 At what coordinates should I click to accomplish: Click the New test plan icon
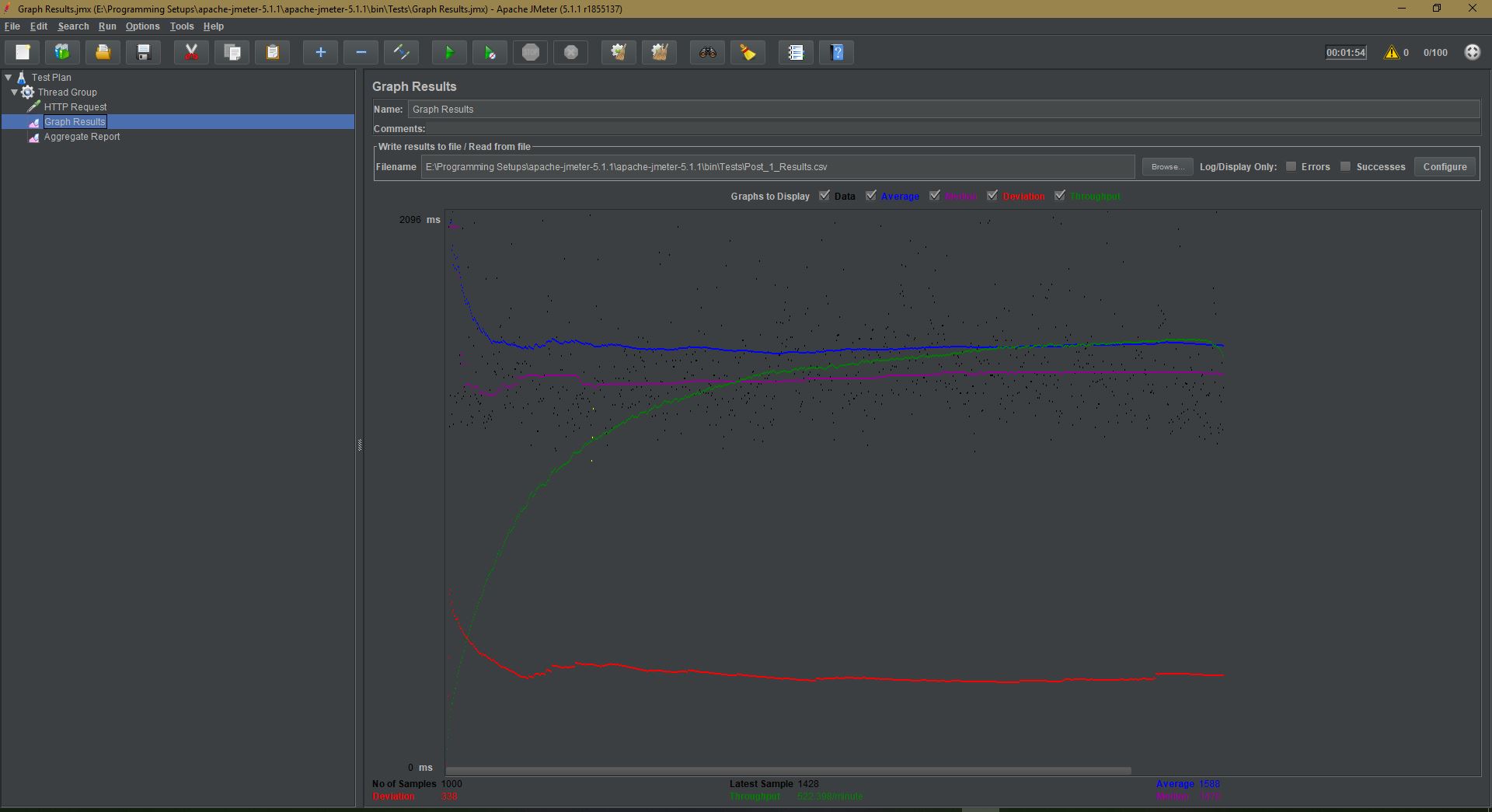23,52
